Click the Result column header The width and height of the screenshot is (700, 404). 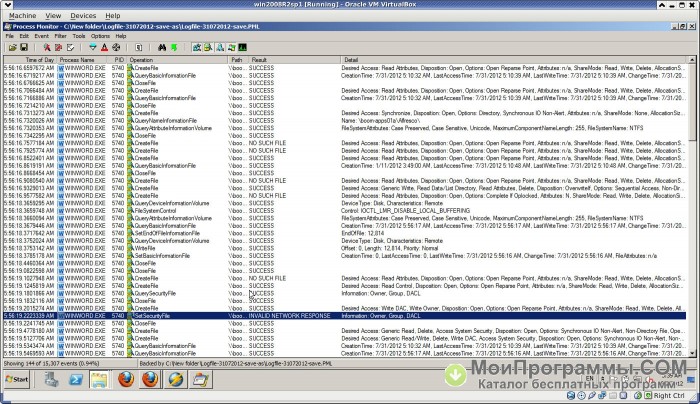click(x=294, y=60)
